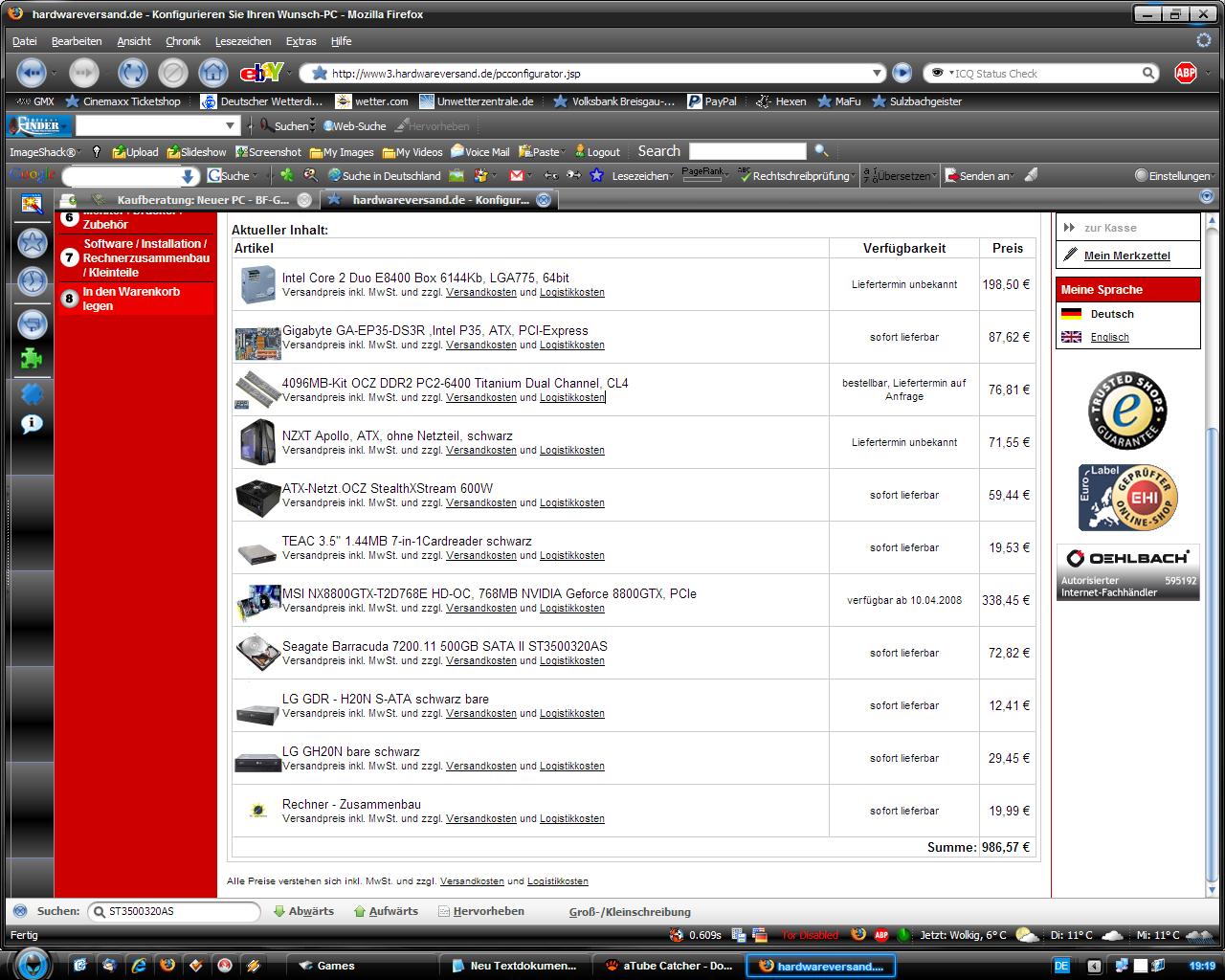Switch page language to Englisch
The image size is (1225, 980).
coord(1109,337)
